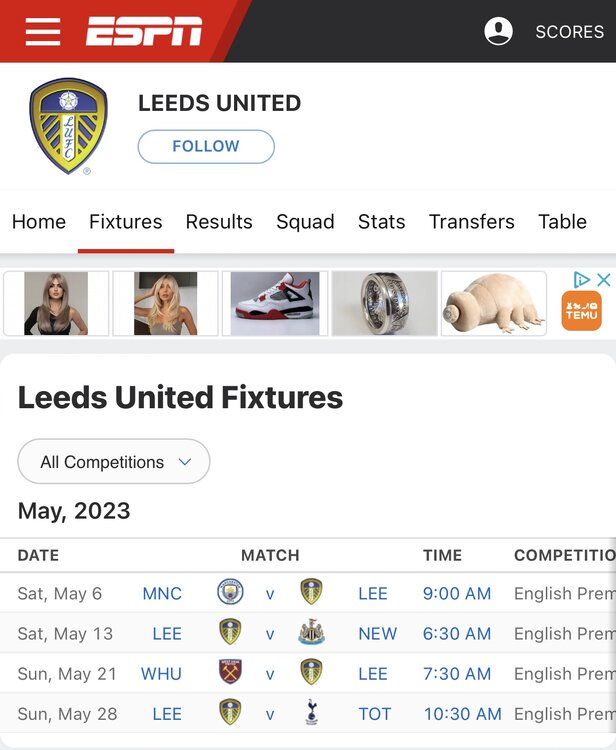Click the Tottenham team crest
This screenshot has height=750, width=616.
tap(311, 713)
